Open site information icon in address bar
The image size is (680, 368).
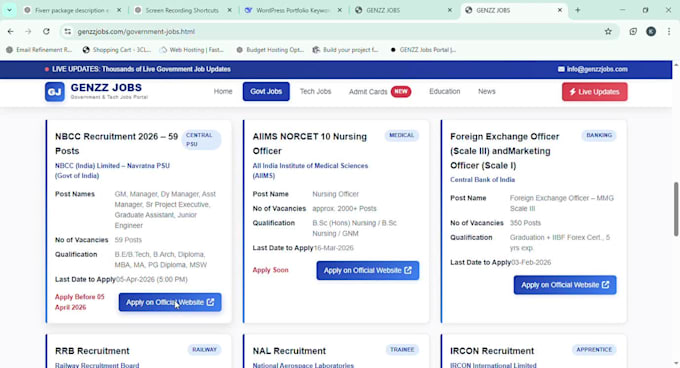point(68,32)
